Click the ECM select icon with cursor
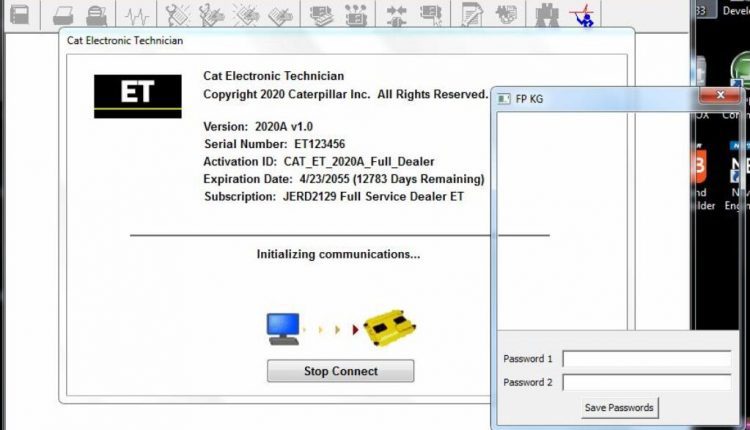 (430, 15)
